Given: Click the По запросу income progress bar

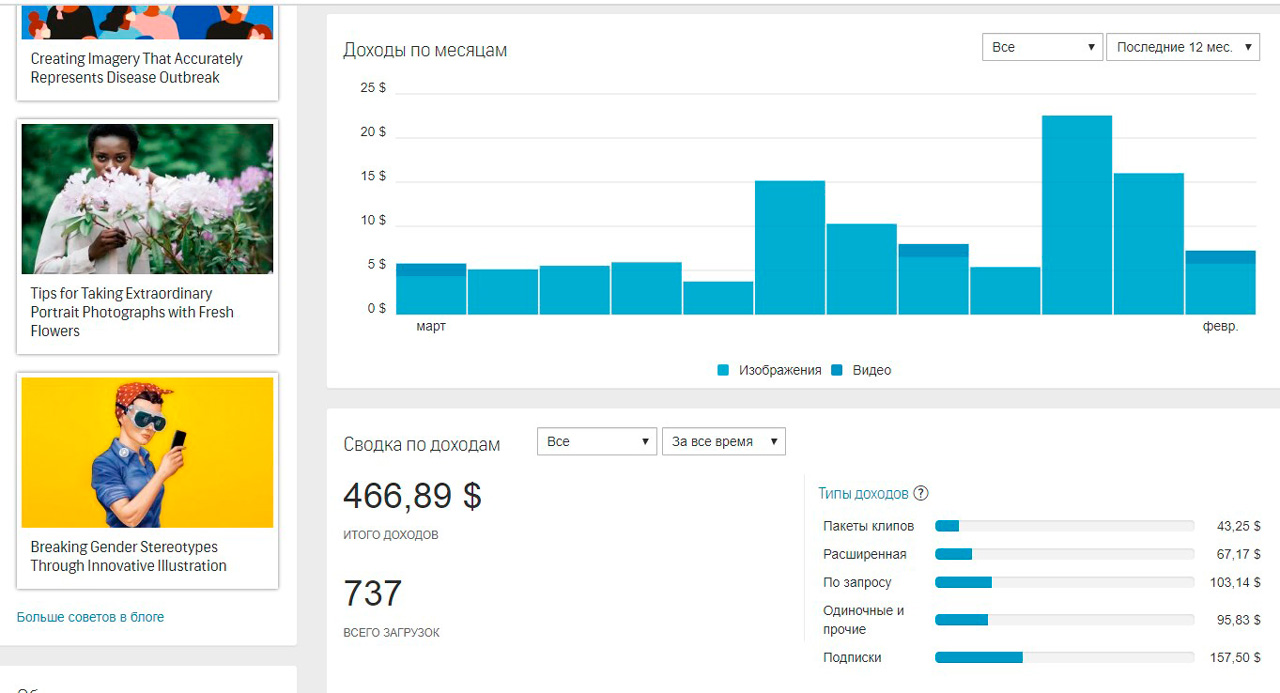Looking at the screenshot, I should [1064, 582].
